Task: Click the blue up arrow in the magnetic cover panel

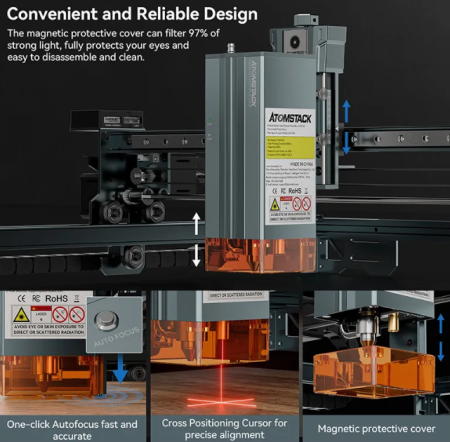Action: click(441, 323)
